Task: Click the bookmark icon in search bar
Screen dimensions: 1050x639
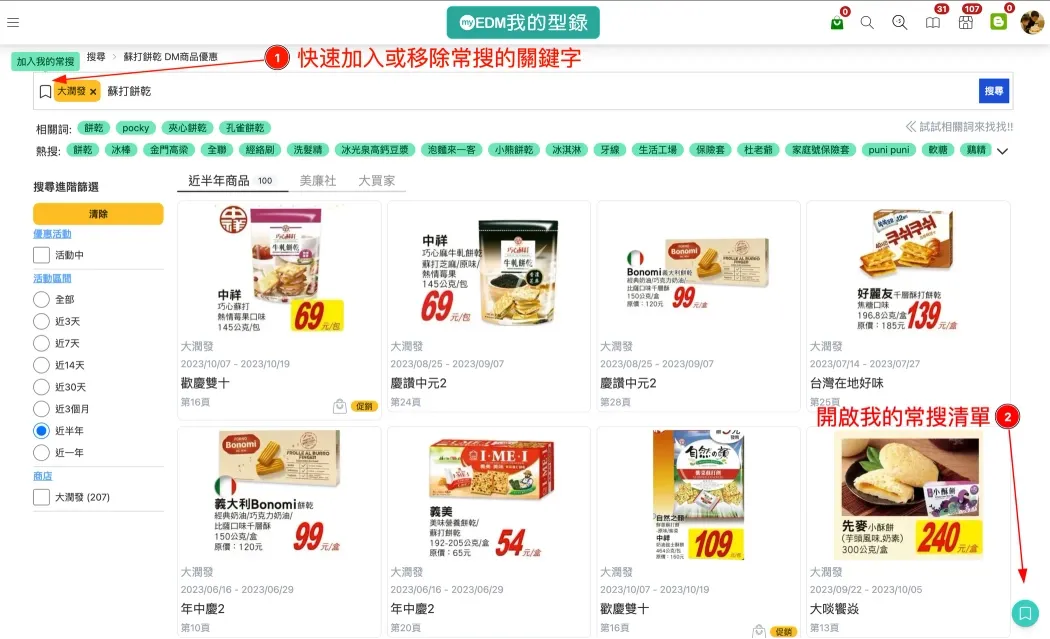Action: (45, 92)
